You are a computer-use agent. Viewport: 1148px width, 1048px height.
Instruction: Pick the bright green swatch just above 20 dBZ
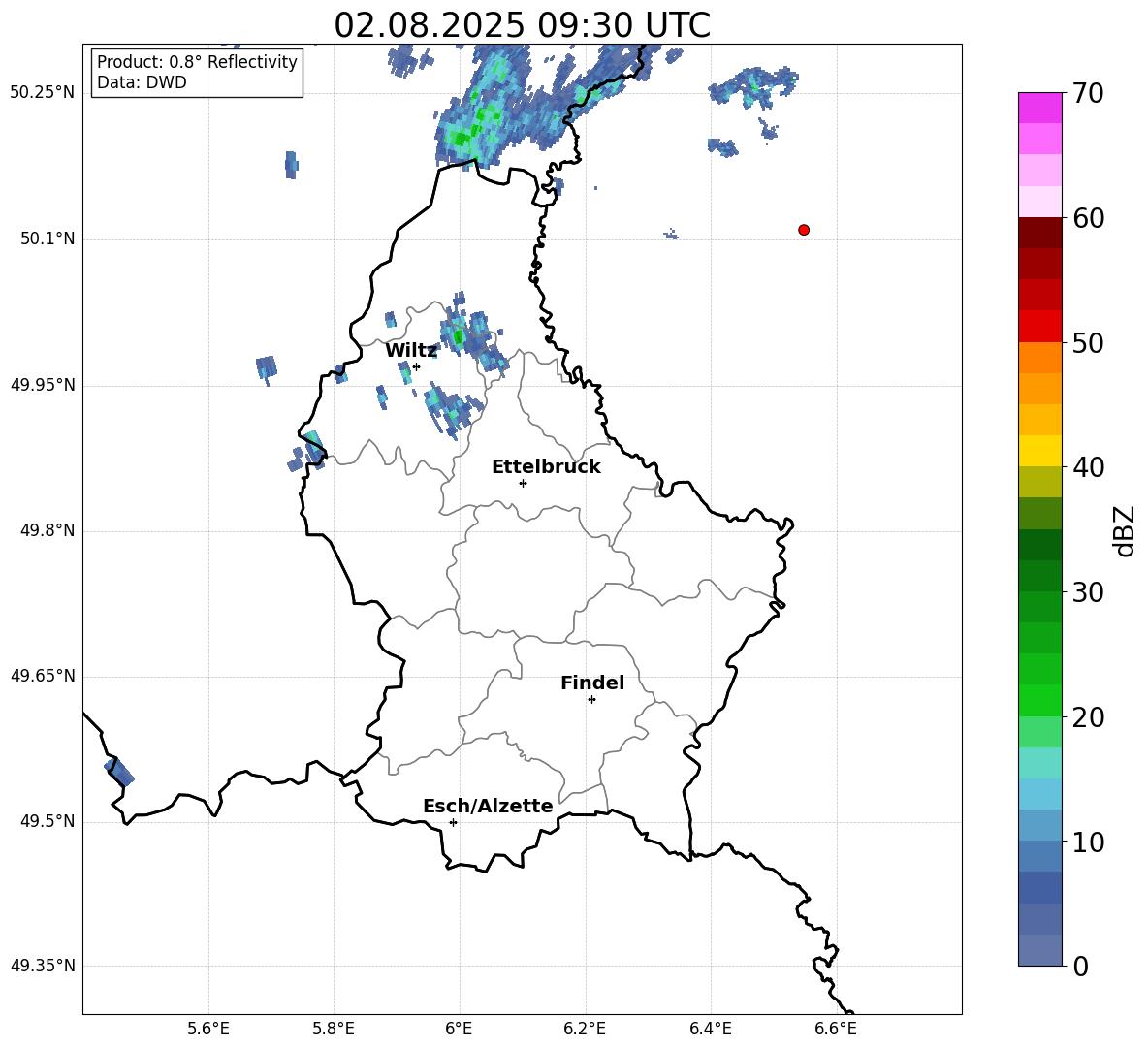[1040, 700]
